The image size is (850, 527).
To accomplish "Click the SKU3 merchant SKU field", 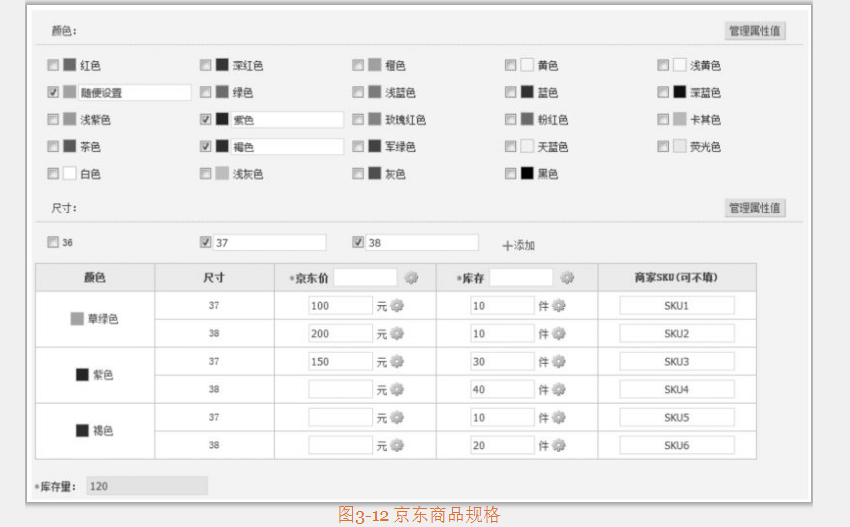I will [676, 362].
